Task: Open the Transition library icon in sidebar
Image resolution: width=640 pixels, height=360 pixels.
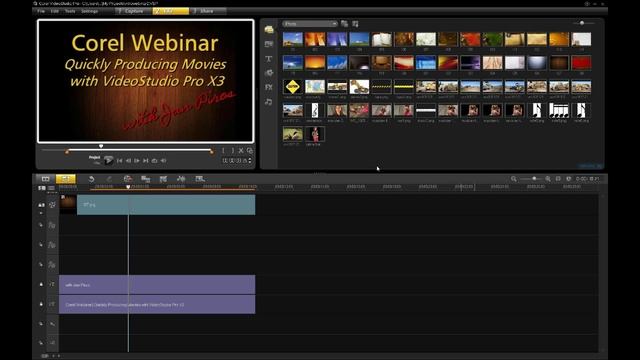Action: (269, 44)
